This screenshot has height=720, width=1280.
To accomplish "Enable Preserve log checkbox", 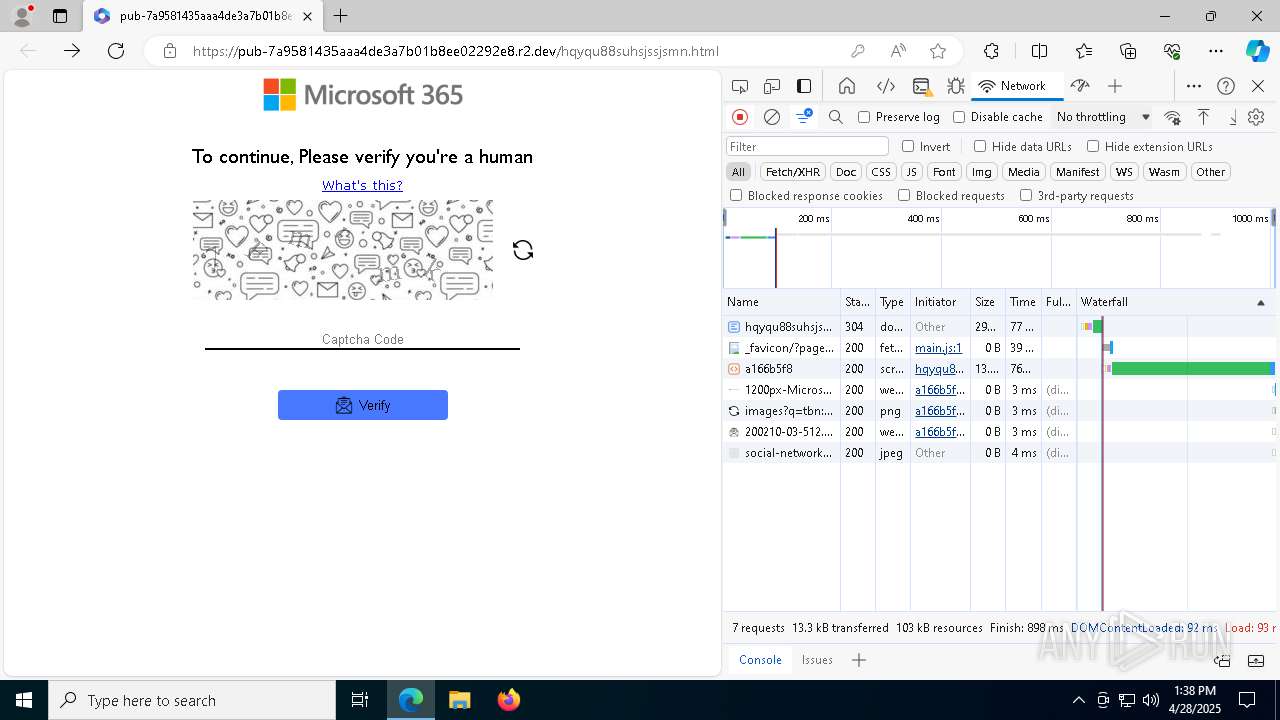I will (864, 117).
